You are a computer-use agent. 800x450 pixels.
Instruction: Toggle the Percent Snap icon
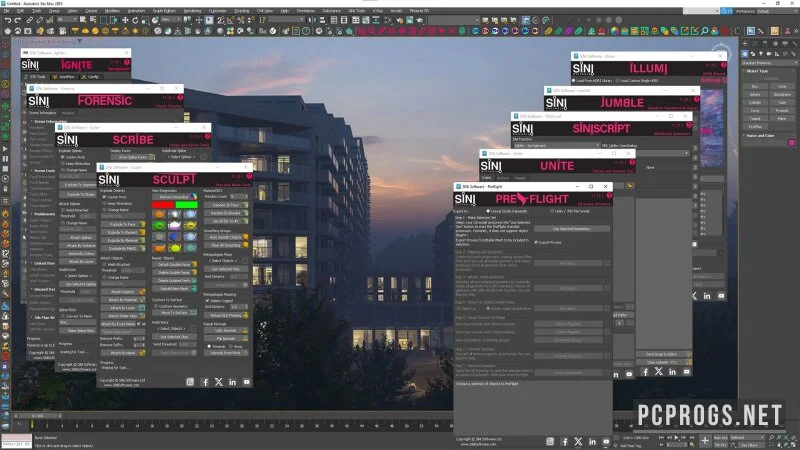[x=241, y=20]
